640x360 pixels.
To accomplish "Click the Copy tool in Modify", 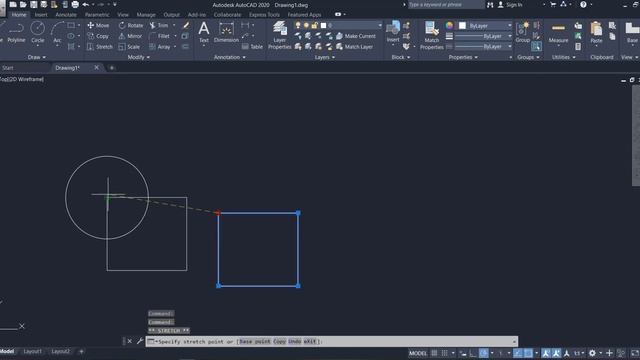I will pyautogui.click(x=98, y=36).
